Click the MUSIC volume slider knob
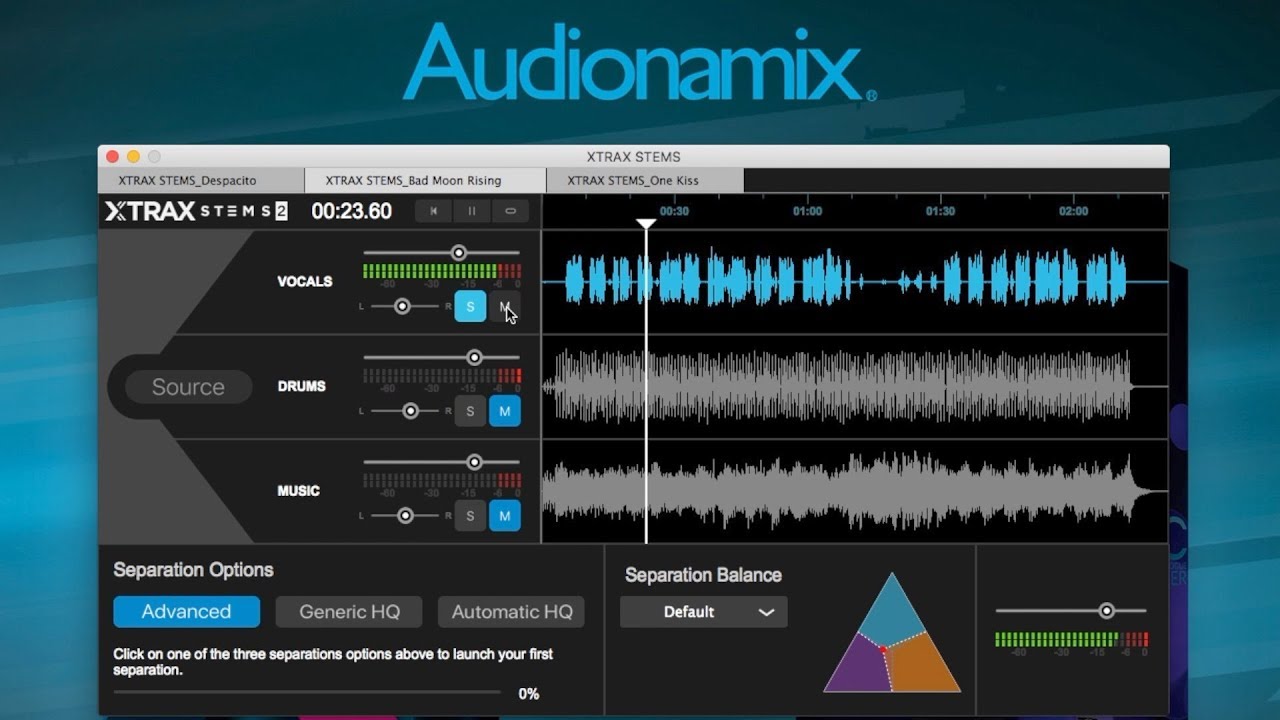Viewport: 1280px width, 720px height. [x=475, y=462]
